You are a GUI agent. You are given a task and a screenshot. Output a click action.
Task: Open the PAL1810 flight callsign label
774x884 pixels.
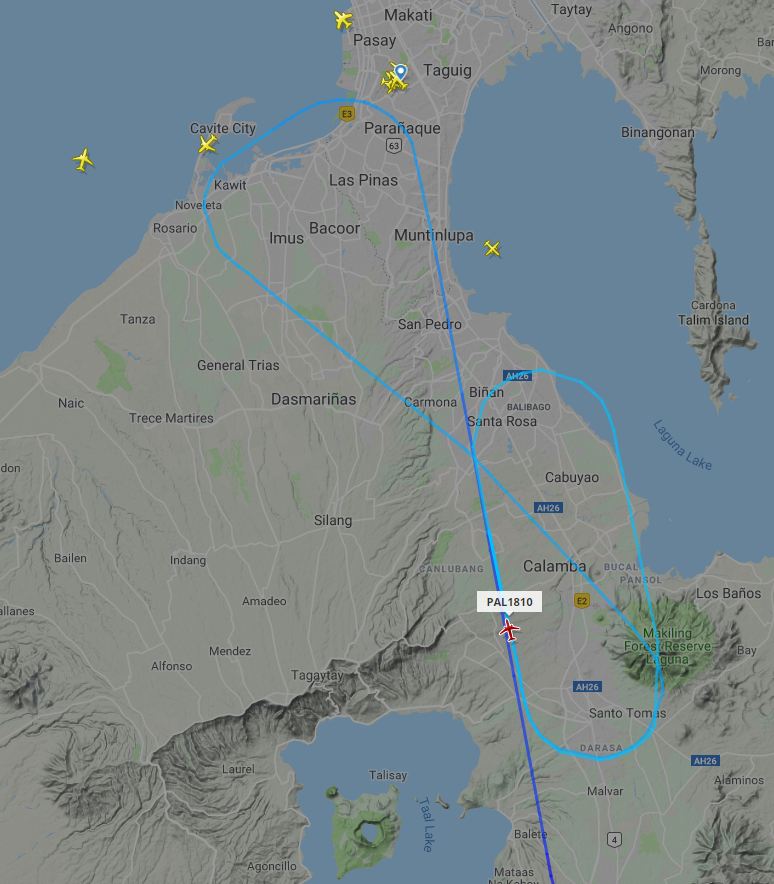(x=509, y=602)
